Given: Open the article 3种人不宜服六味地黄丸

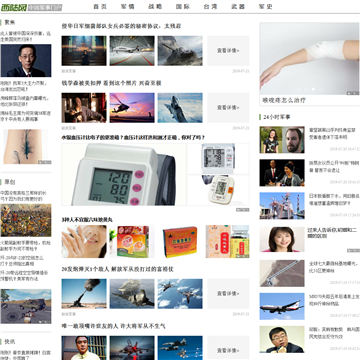Looking at the screenshot, I should point(87,220).
